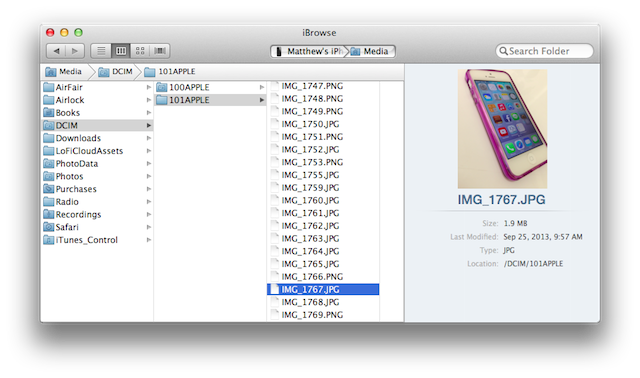Click the Matthew's iPhone device path segment
The height and width of the screenshot is (378, 640).
point(309,51)
